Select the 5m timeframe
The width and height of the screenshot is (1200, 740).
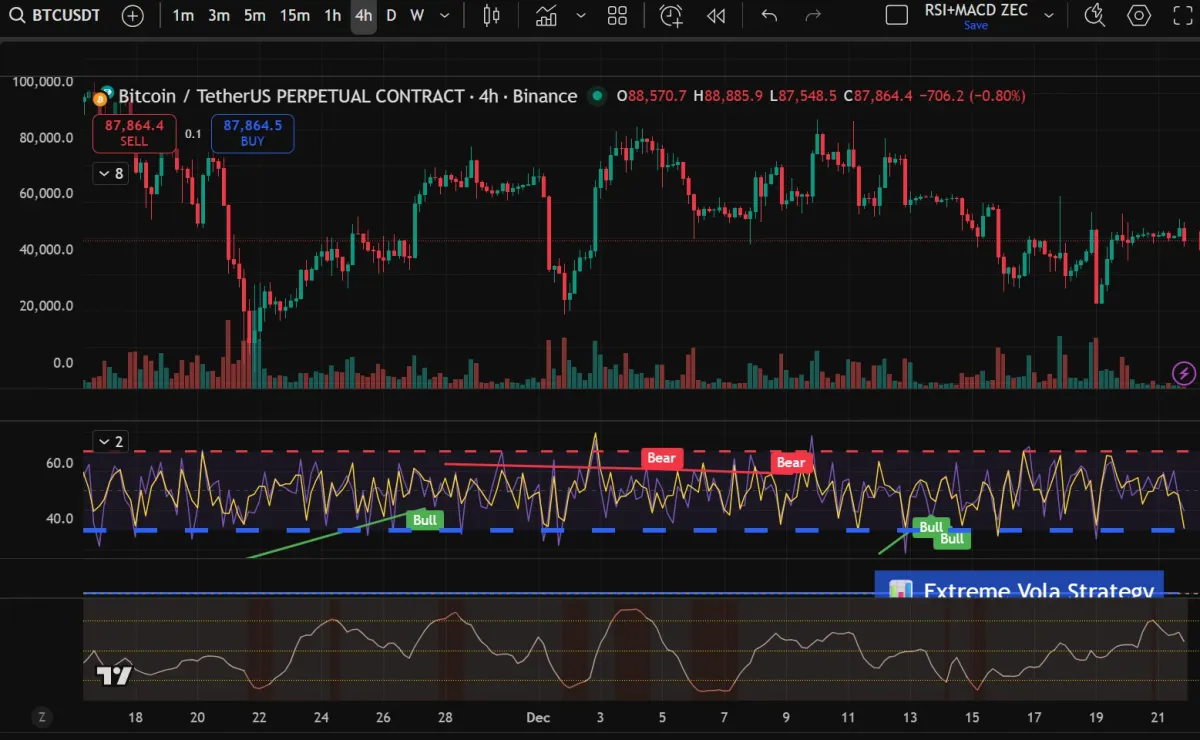[255, 15]
